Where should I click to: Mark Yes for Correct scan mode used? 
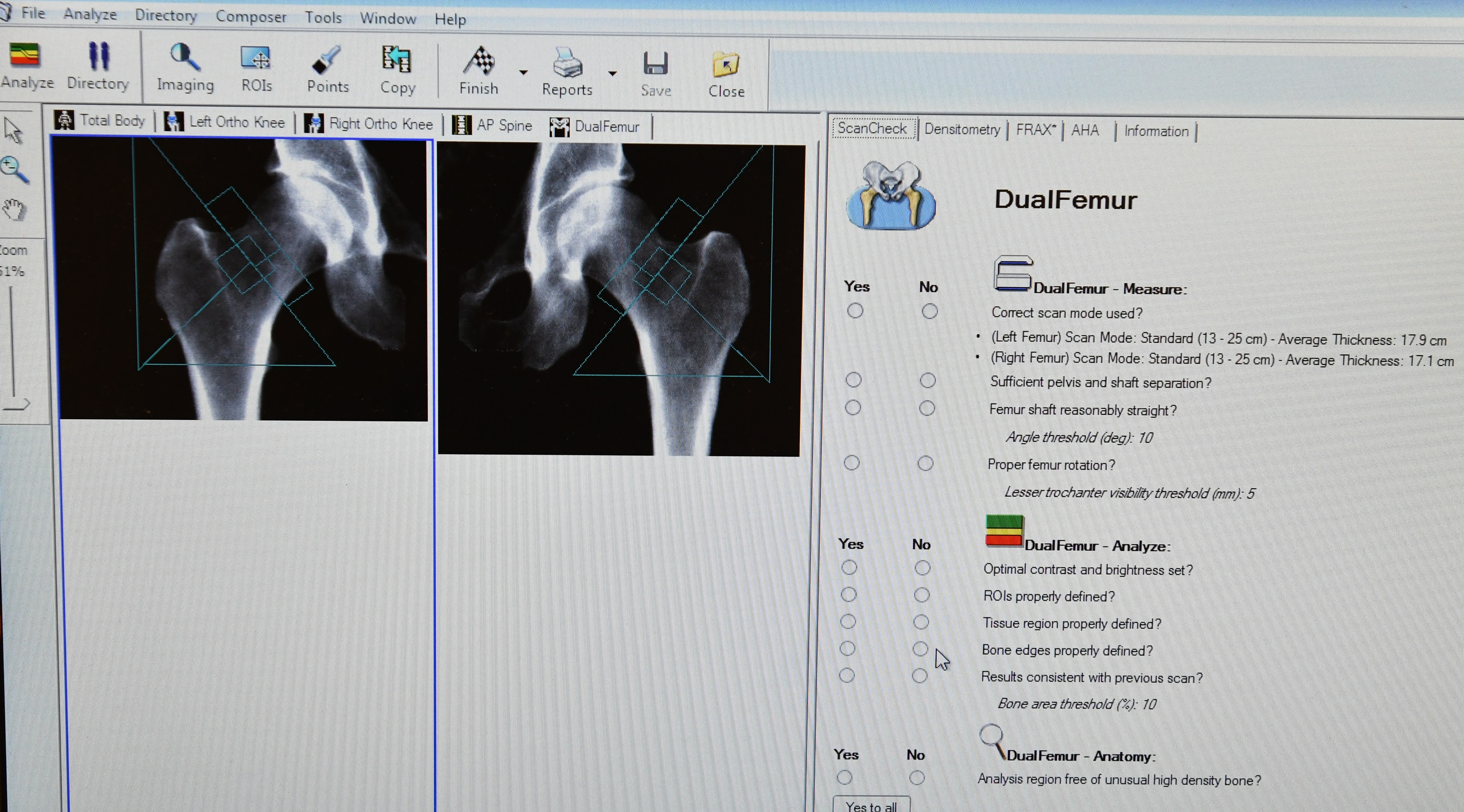pyautogui.click(x=855, y=311)
